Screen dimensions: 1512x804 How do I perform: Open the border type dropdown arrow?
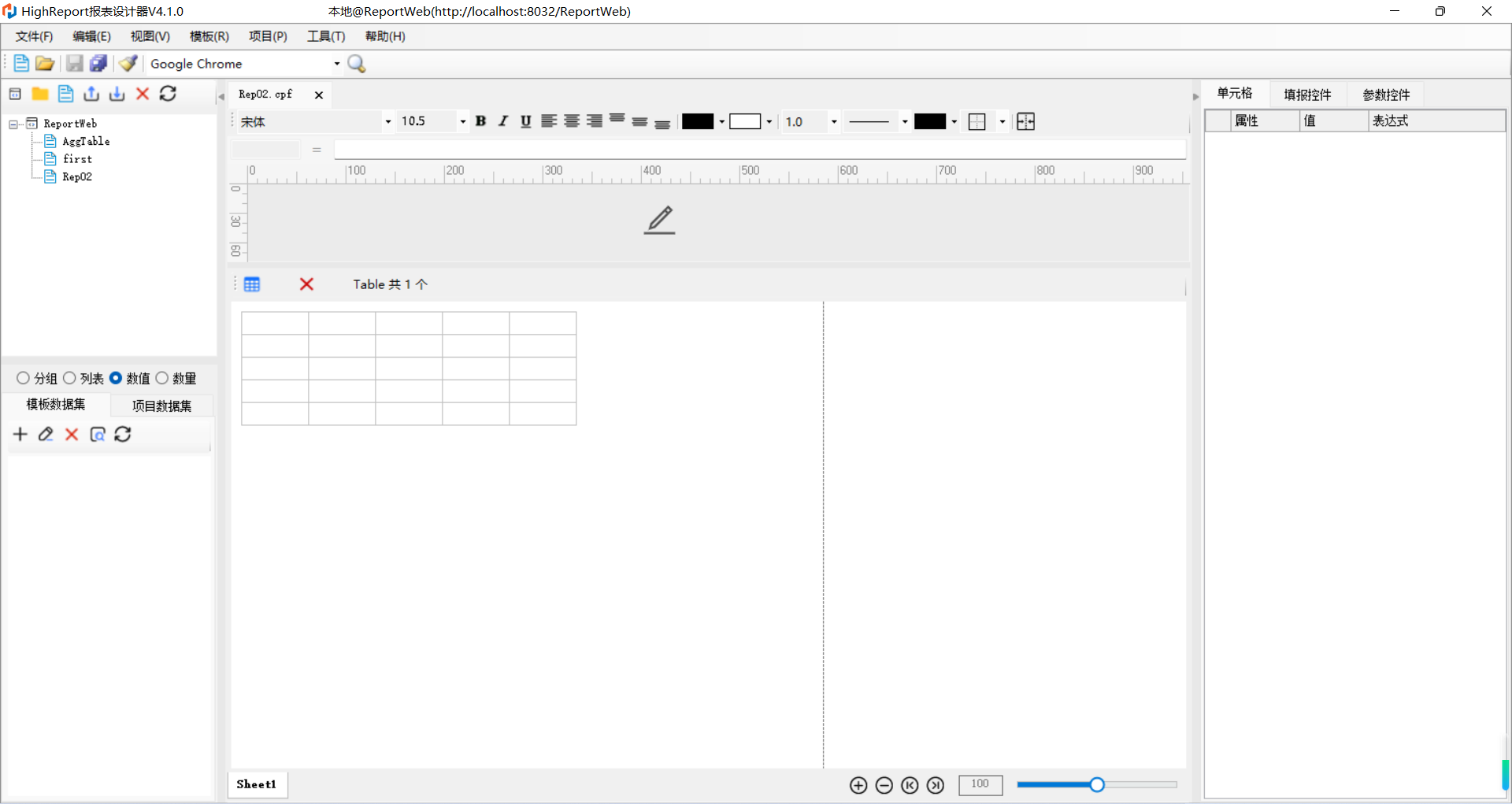pyautogui.click(x=1002, y=121)
